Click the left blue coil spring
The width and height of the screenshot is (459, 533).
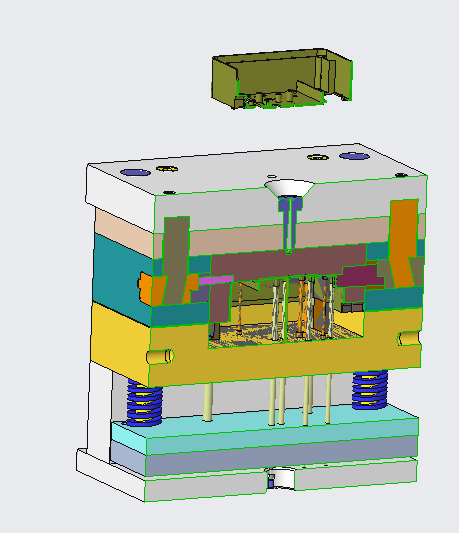(144, 403)
